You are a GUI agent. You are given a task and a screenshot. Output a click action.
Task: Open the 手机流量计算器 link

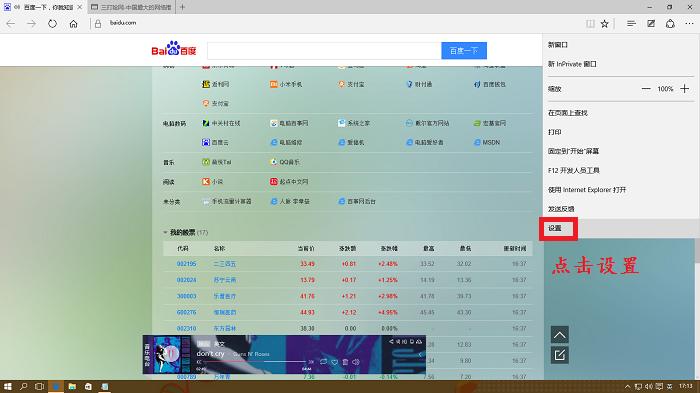pyautogui.click(x=227, y=201)
